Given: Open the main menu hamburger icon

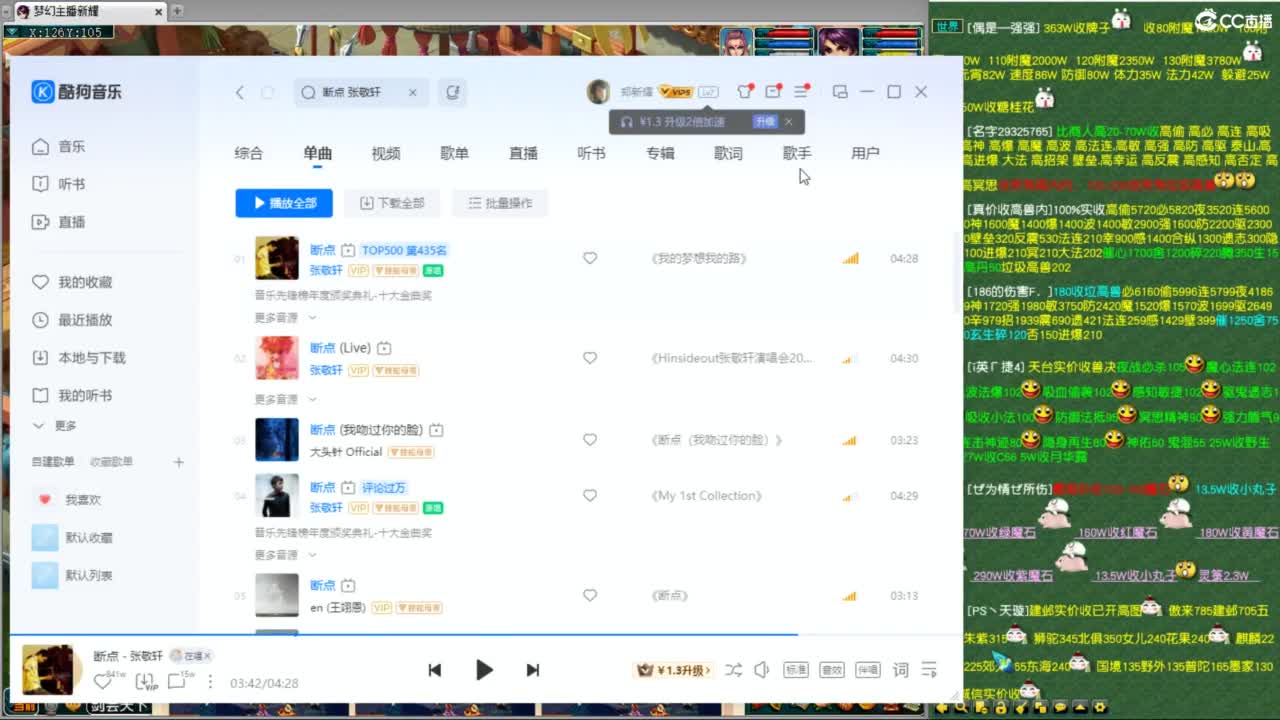Looking at the screenshot, I should [801, 91].
